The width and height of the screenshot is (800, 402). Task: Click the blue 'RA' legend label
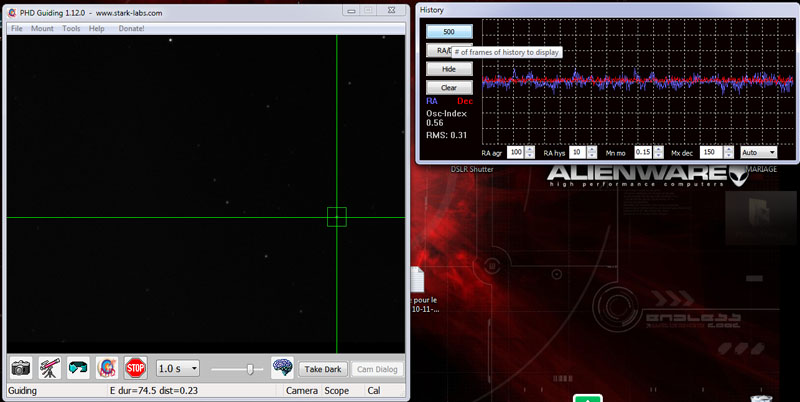point(432,101)
